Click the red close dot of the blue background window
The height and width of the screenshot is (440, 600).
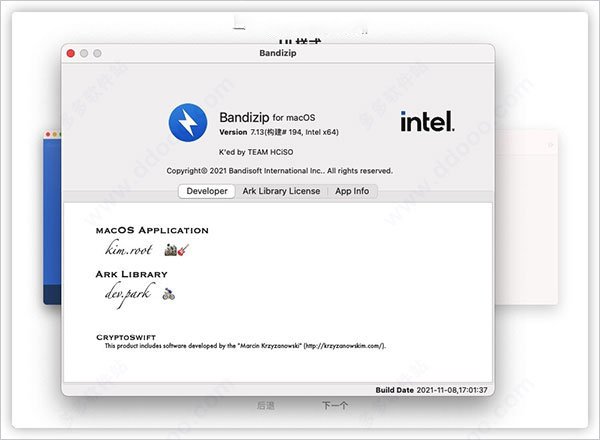point(48,134)
